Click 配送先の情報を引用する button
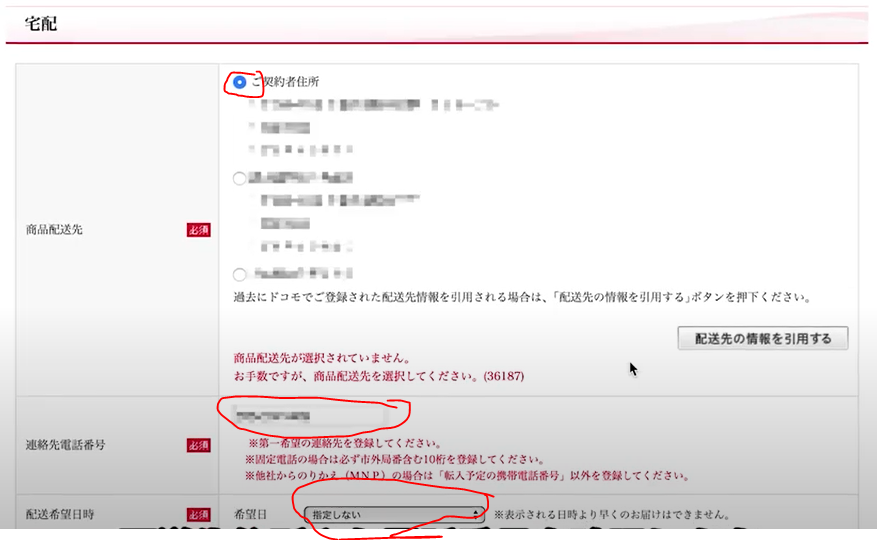 tap(763, 339)
